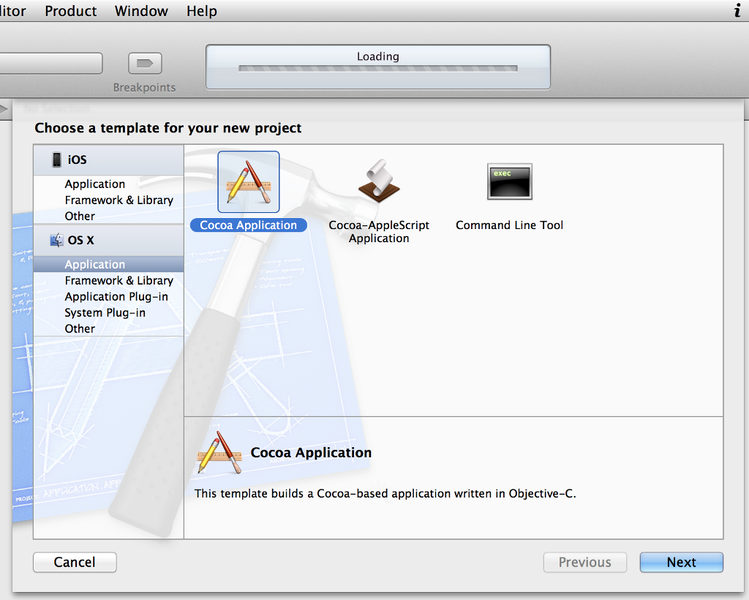Click the Breakpoints toolbar icon
The width and height of the screenshot is (749, 600).
tap(144, 64)
